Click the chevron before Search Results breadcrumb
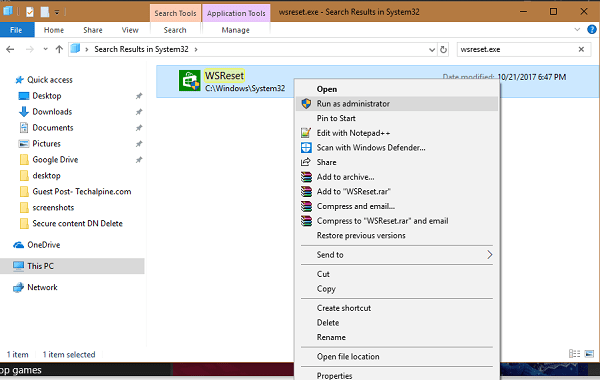 (x=87, y=49)
